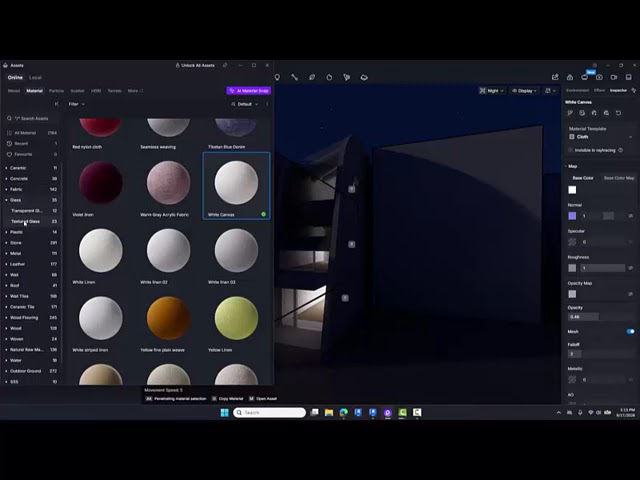This screenshot has height=480, width=640.
Task: Switch to the Particle asset tab
Action: [x=56, y=91]
